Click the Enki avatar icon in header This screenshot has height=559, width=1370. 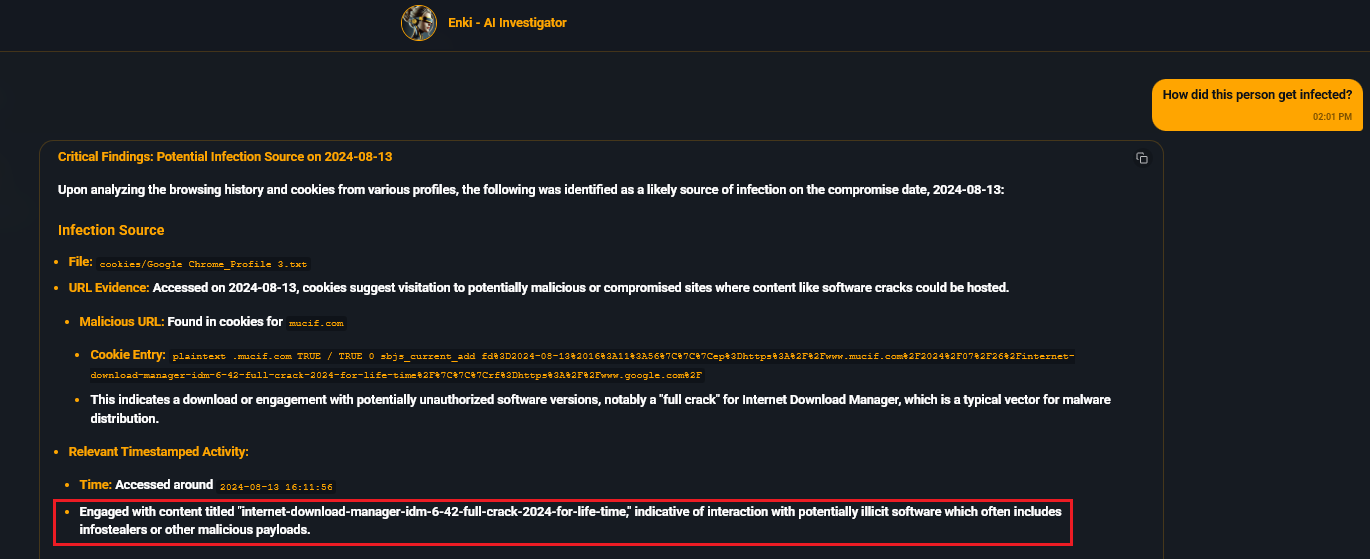coord(418,23)
